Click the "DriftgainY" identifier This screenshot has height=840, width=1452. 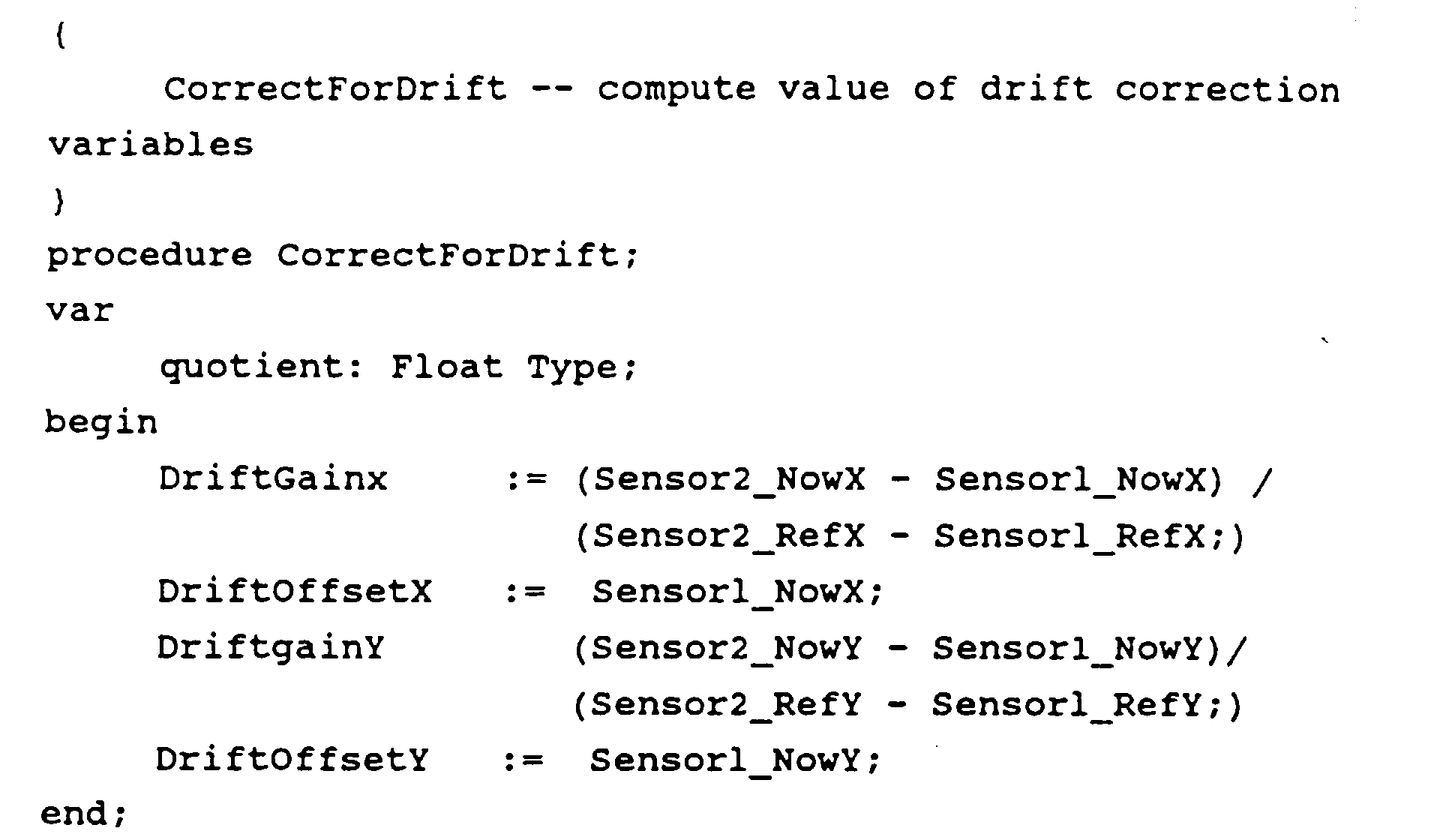(x=271, y=647)
